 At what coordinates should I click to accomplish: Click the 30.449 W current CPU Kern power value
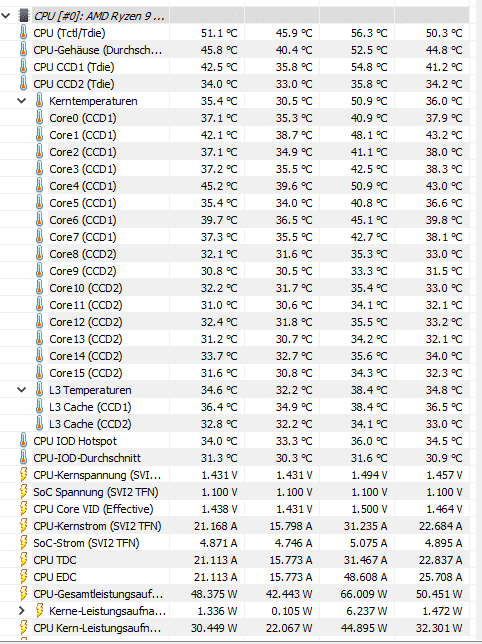pos(214,628)
